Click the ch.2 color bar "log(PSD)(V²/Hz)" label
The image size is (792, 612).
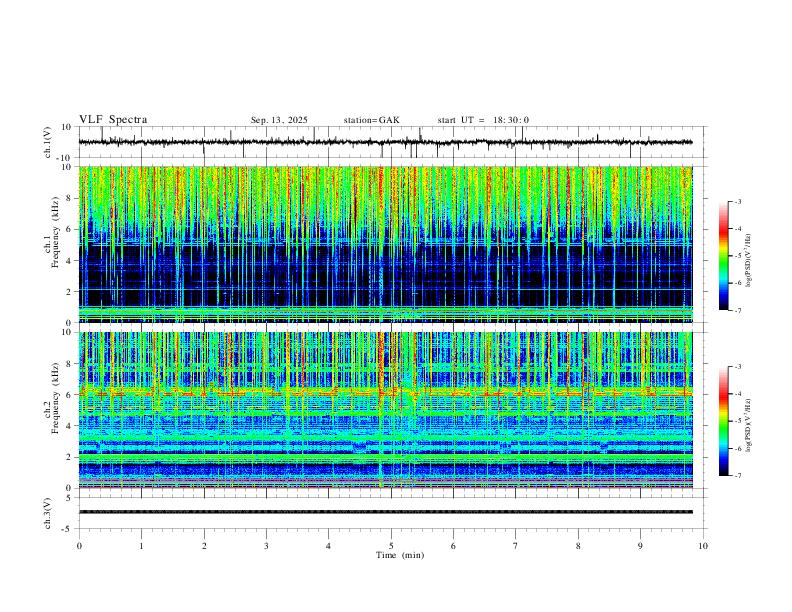[748, 425]
